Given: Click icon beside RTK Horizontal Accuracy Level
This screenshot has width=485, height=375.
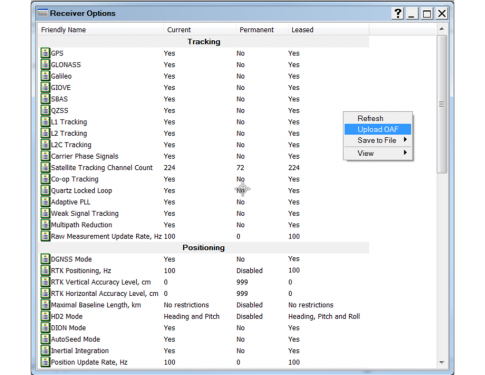Looking at the screenshot, I should tap(45, 293).
